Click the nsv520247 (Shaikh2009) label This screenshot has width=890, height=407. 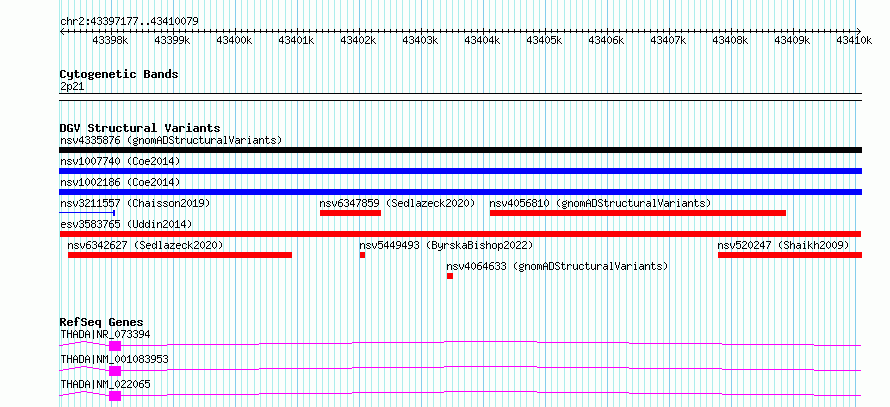pos(783,245)
